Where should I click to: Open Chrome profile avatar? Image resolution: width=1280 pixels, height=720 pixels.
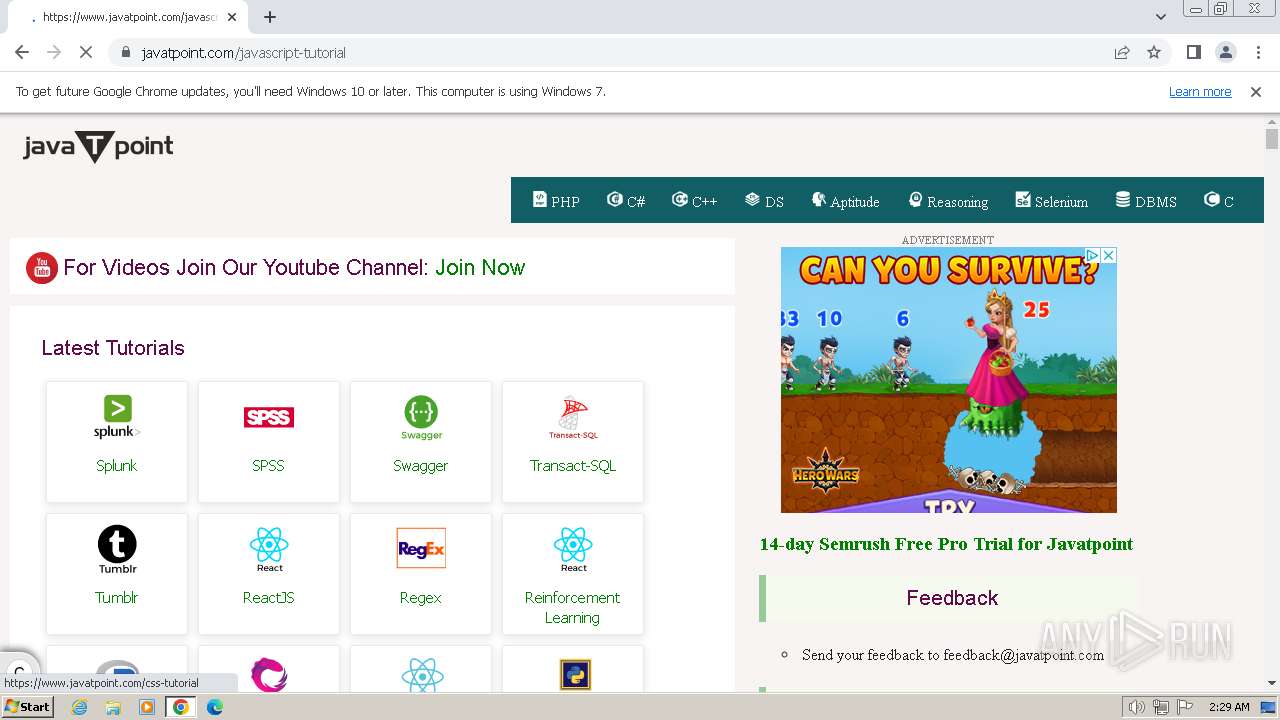[1225, 52]
